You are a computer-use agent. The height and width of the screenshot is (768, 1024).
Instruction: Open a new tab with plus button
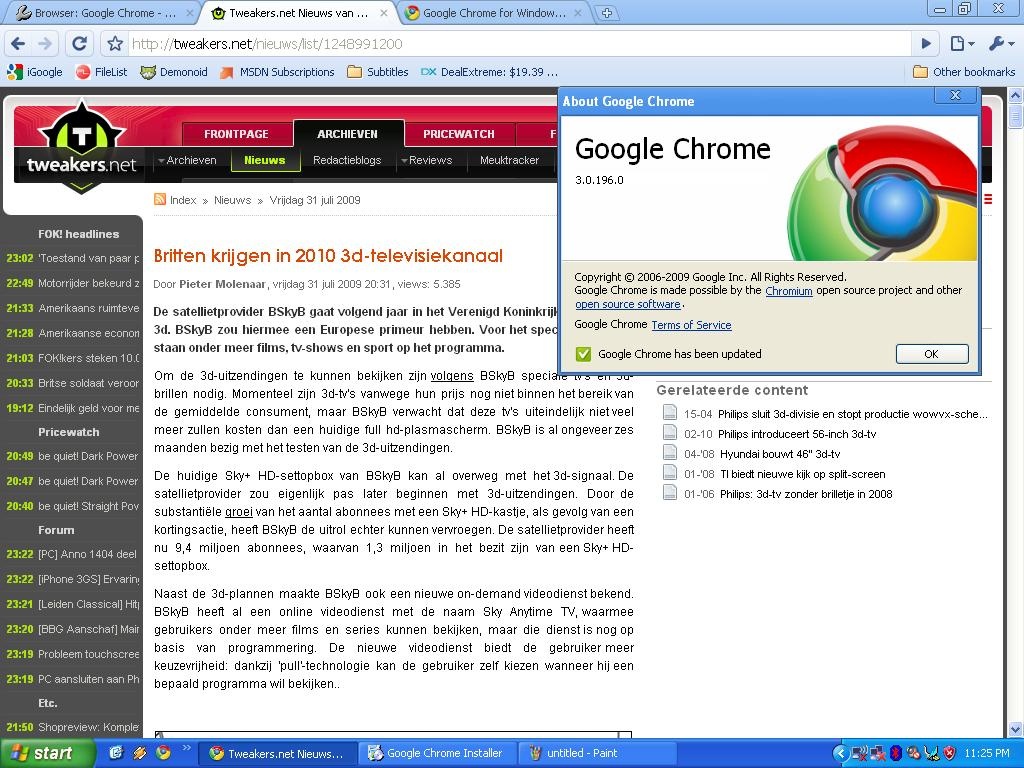(607, 13)
